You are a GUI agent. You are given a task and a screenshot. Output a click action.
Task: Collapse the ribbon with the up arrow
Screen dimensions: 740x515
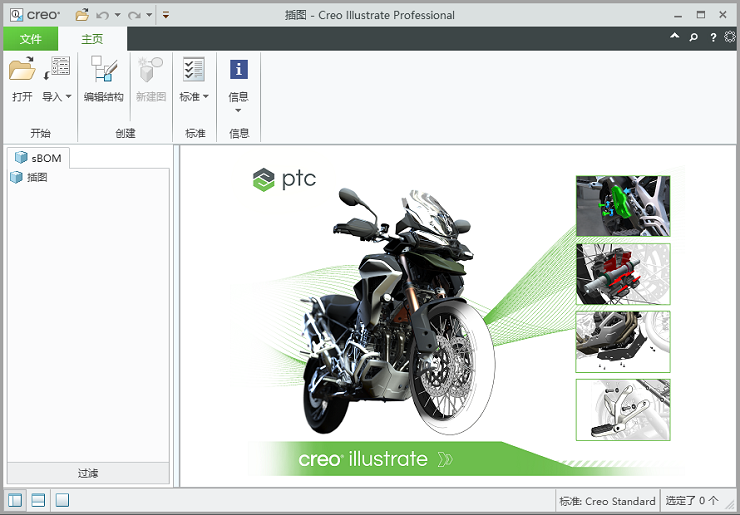[x=674, y=36]
